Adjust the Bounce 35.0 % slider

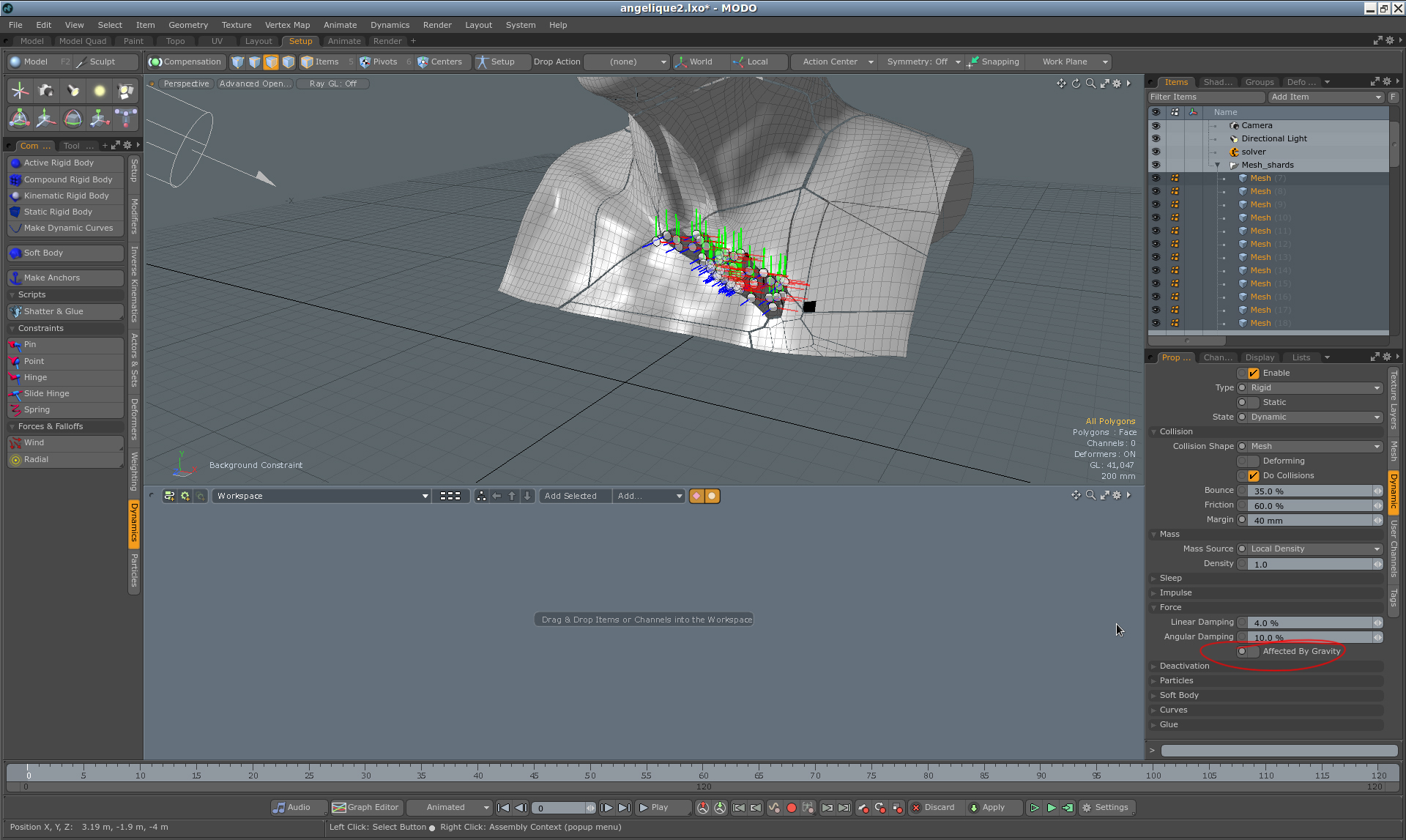click(x=1314, y=491)
